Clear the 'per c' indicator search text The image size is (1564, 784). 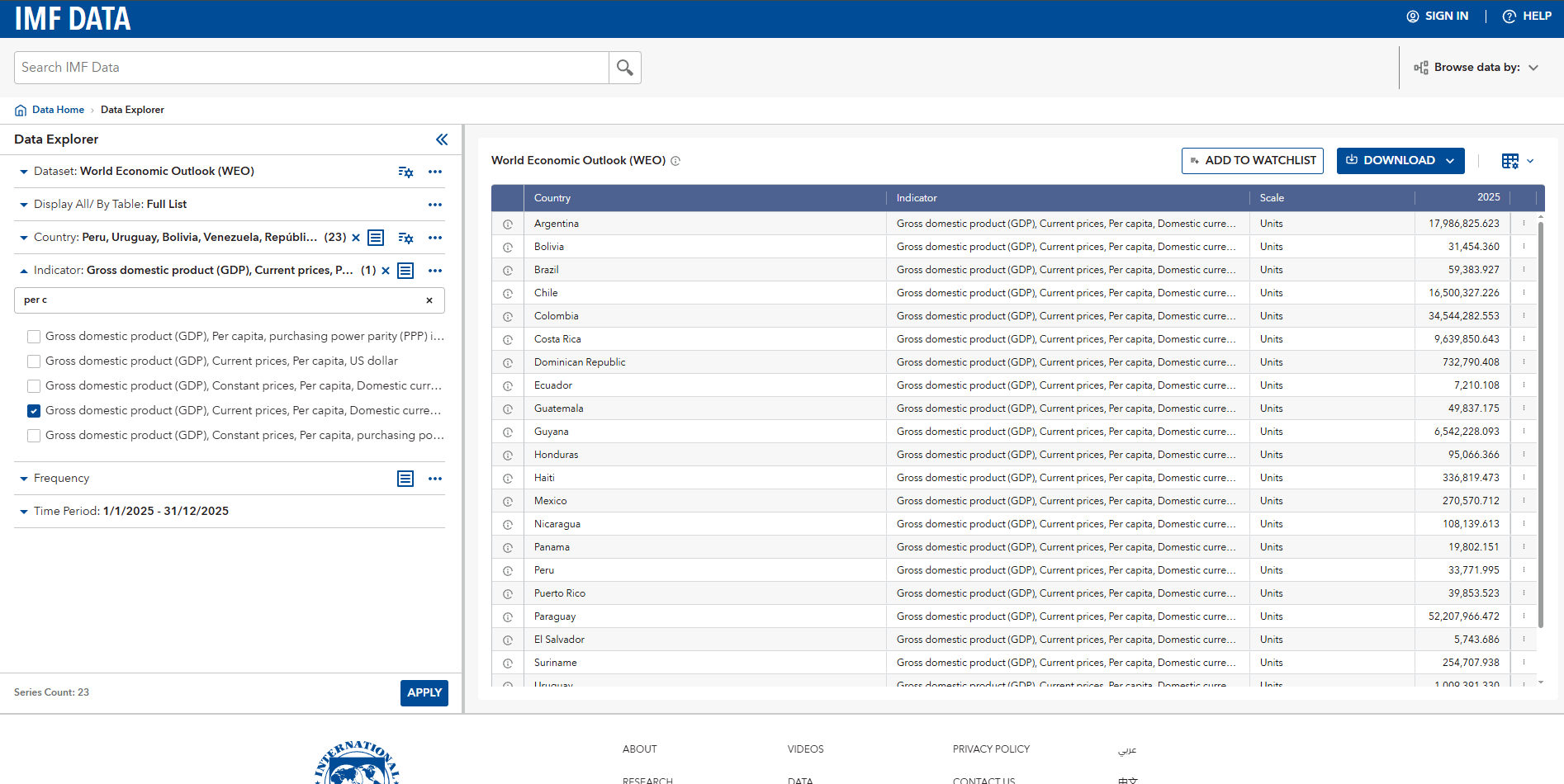(429, 300)
